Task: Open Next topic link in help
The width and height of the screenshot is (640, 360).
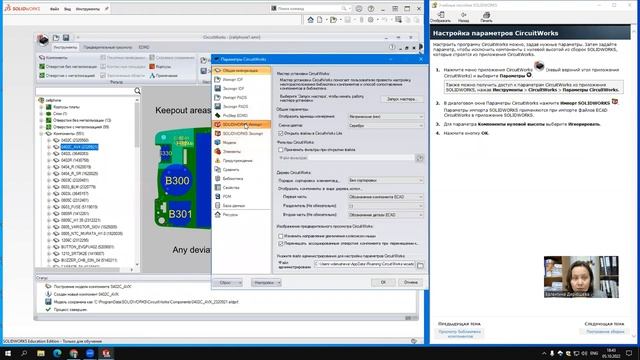Action: tap(605, 331)
